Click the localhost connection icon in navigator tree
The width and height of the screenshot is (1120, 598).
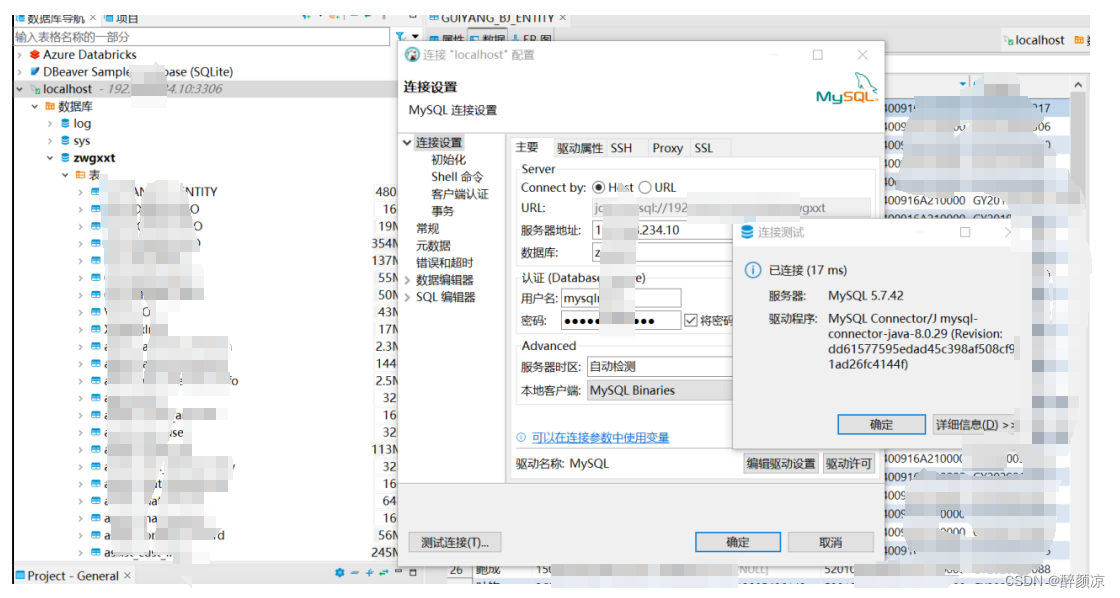(34, 89)
